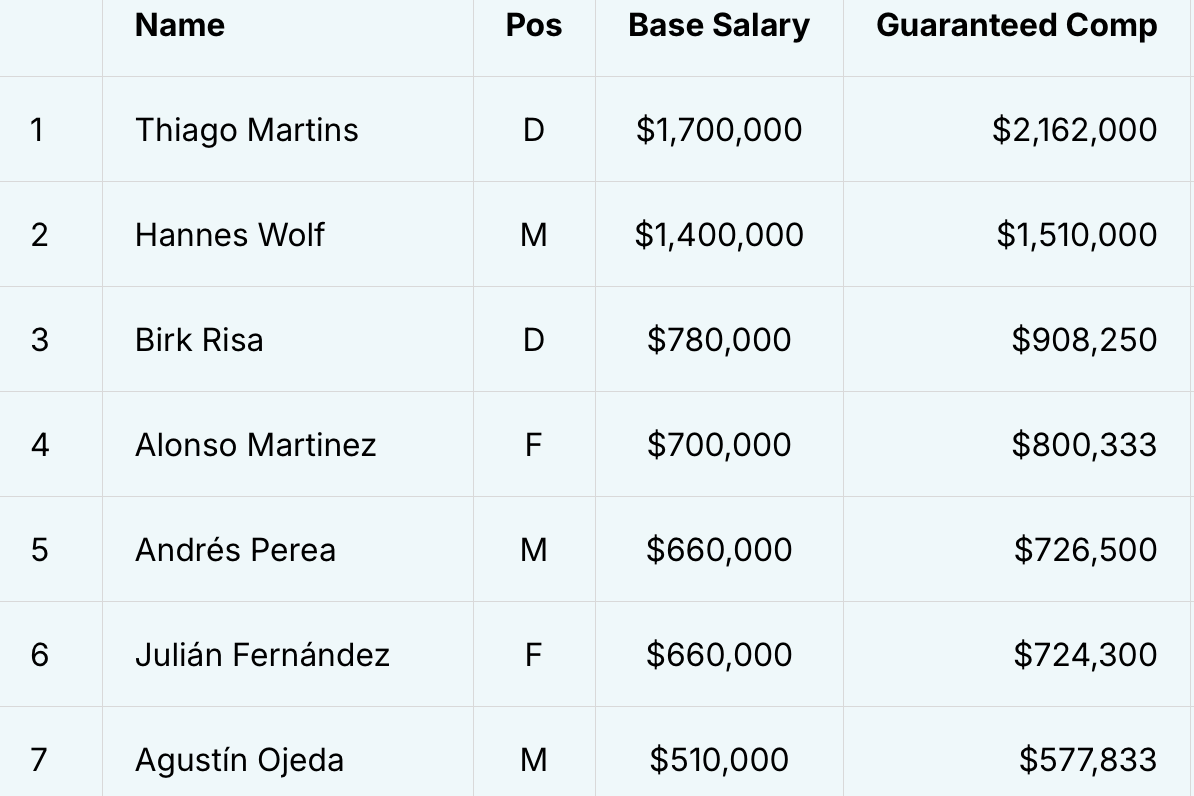The height and width of the screenshot is (796, 1194).
Task: Click the $2,162,000 guaranteed comp cell
Action: click(1074, 130)
